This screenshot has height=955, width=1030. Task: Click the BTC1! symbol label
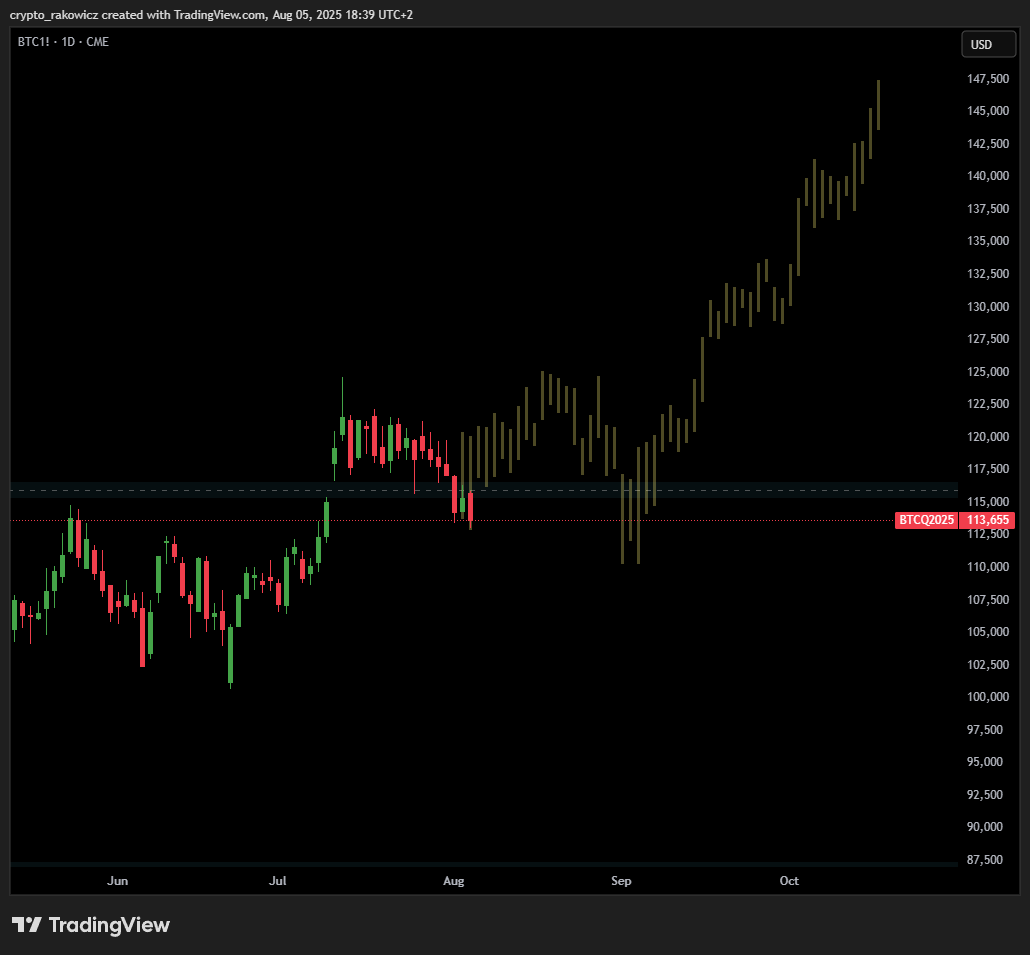click(34, 42)
